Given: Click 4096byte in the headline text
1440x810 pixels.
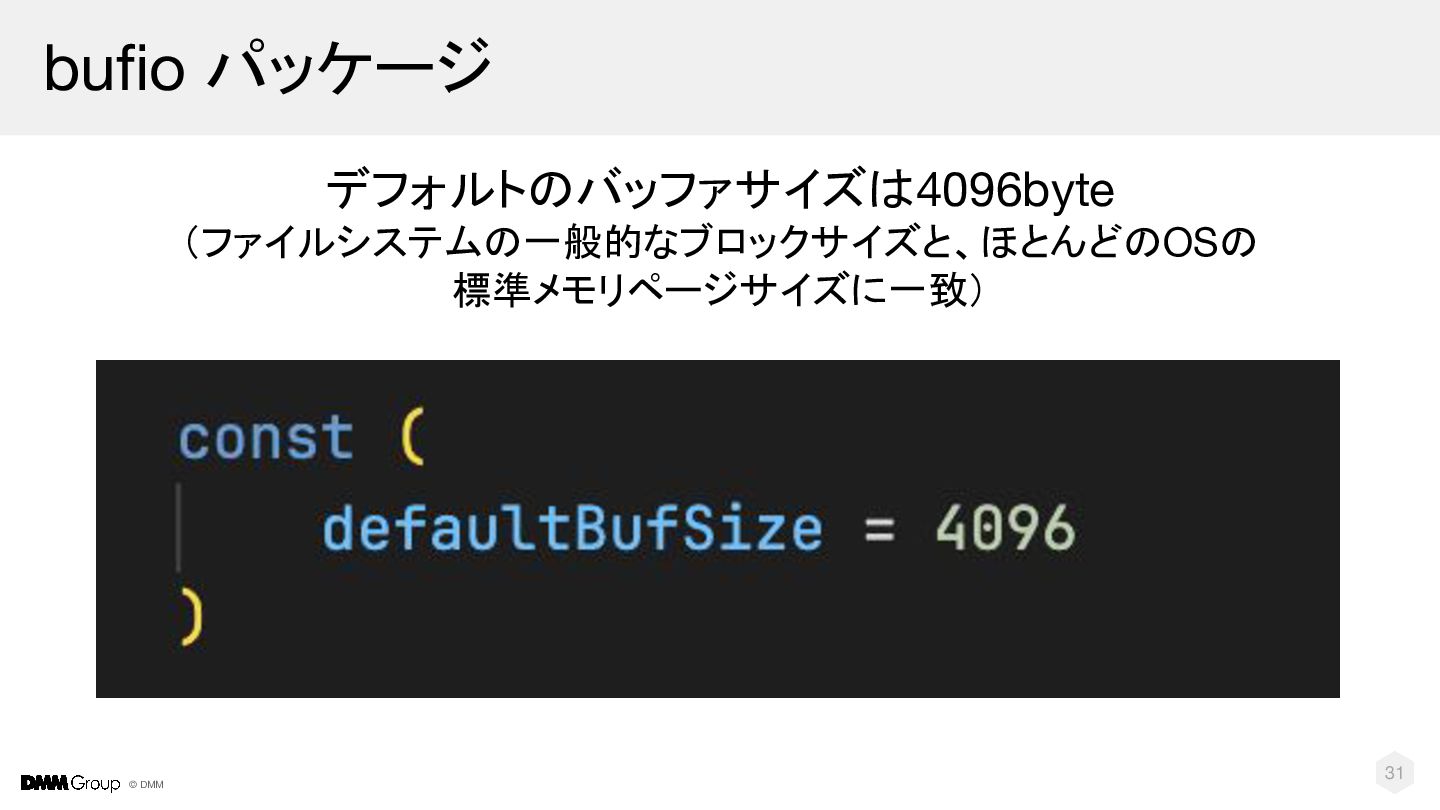Looking at the screenshot, I should click(x=1015, y=189).
